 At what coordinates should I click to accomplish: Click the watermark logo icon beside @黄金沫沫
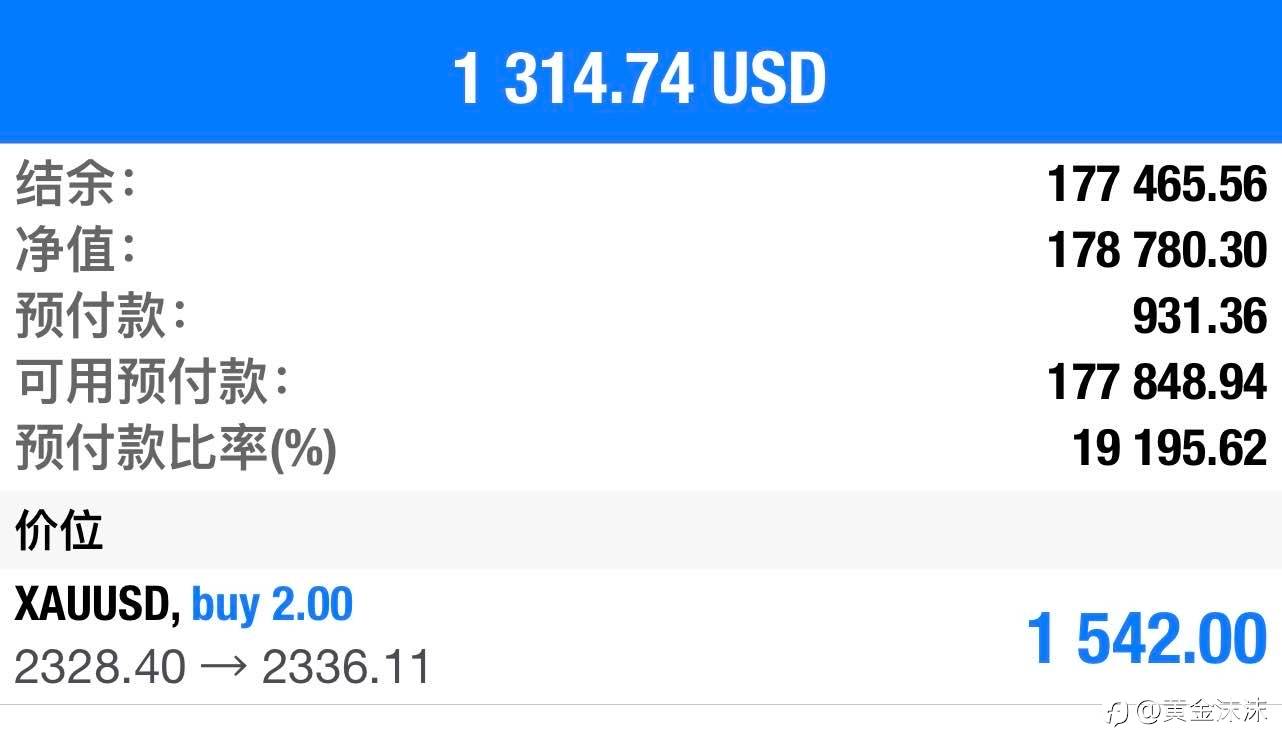tap(1120, 712)
